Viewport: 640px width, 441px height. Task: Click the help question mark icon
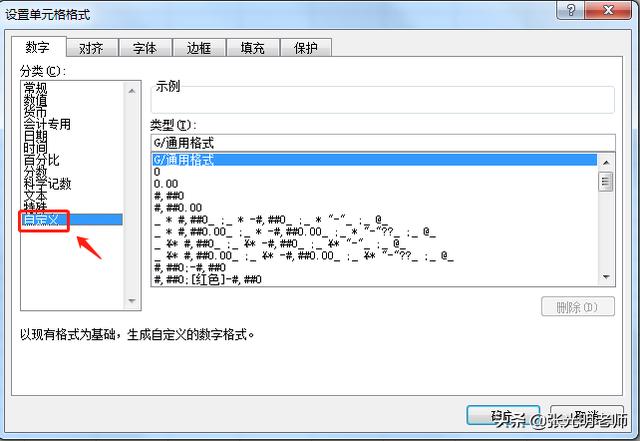pyautogui.click(x=571, y=10)
